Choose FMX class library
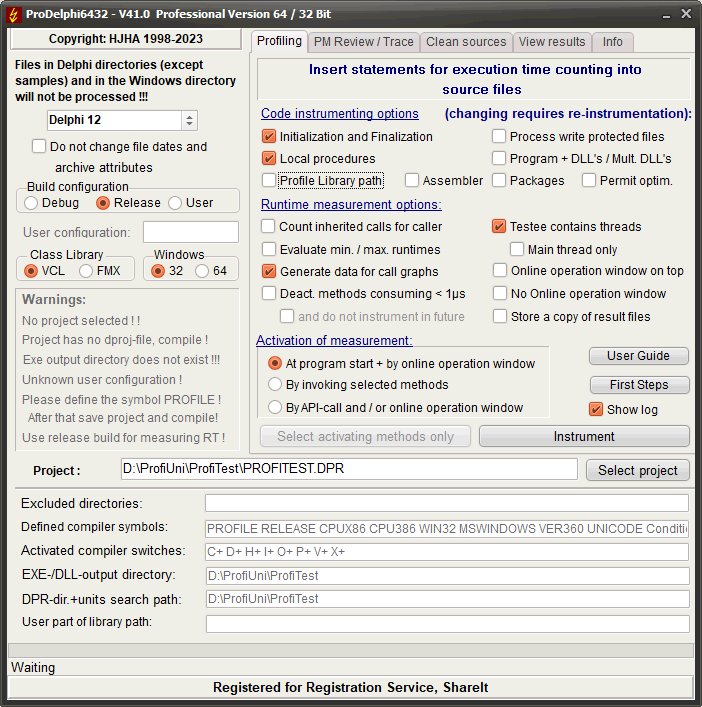Screen dimensions: 702x707 [x=86, y=271]
